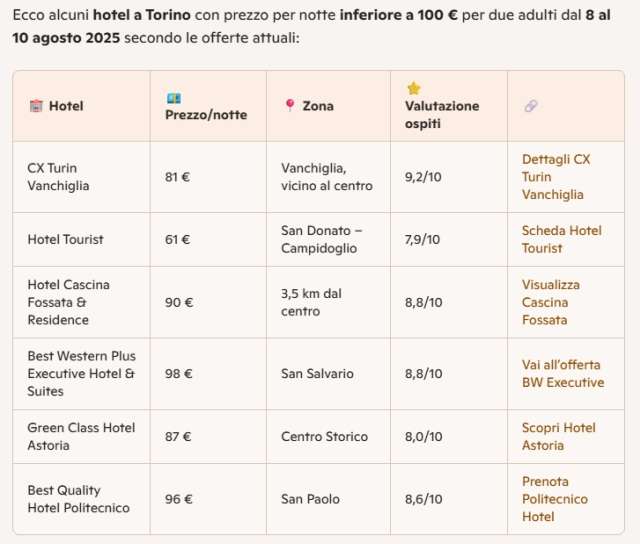Click the pin icon beside Zona

pos(290,106)
